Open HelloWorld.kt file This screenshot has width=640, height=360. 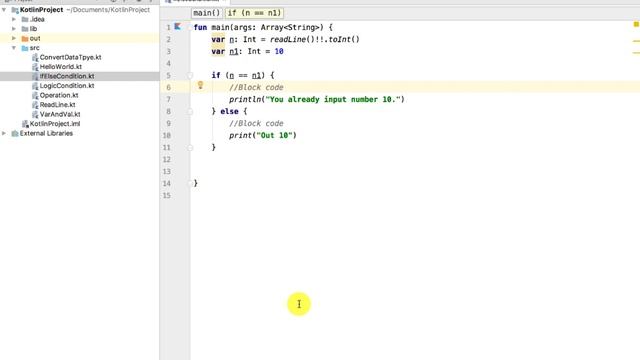pyautogui.click(x=60, y=67)
